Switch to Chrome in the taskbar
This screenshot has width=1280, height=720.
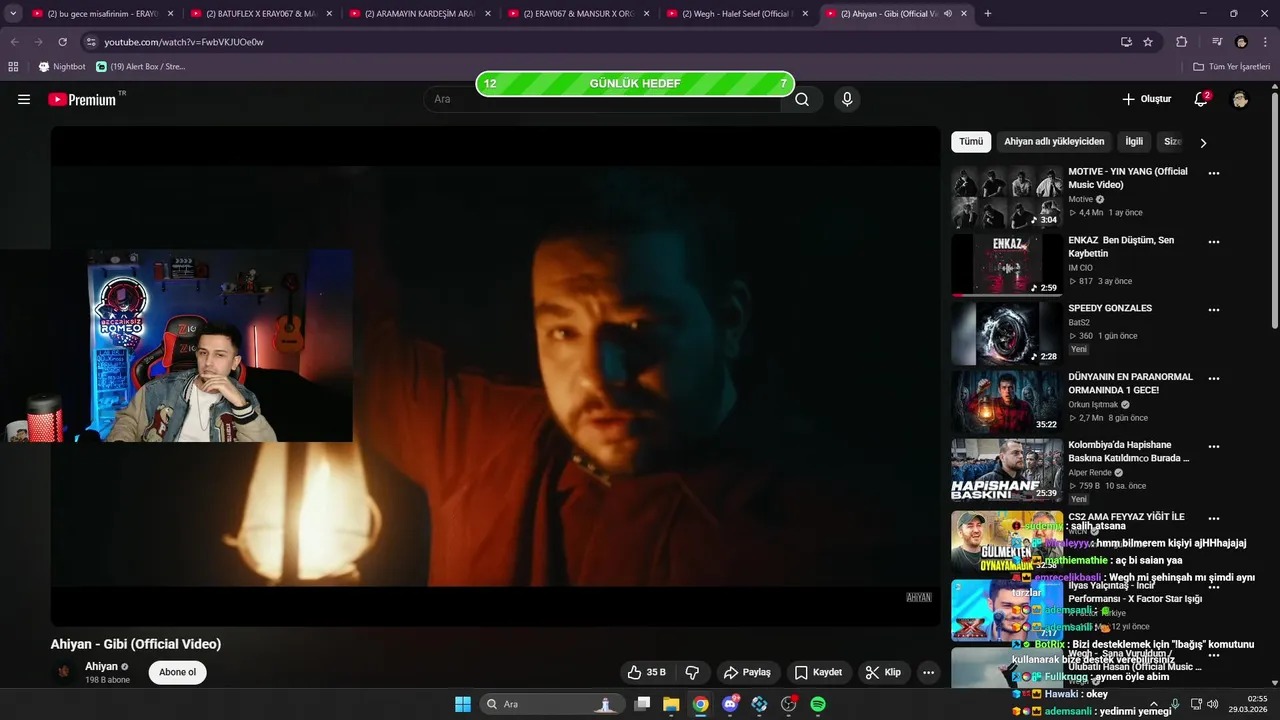(x=701, y=704)
